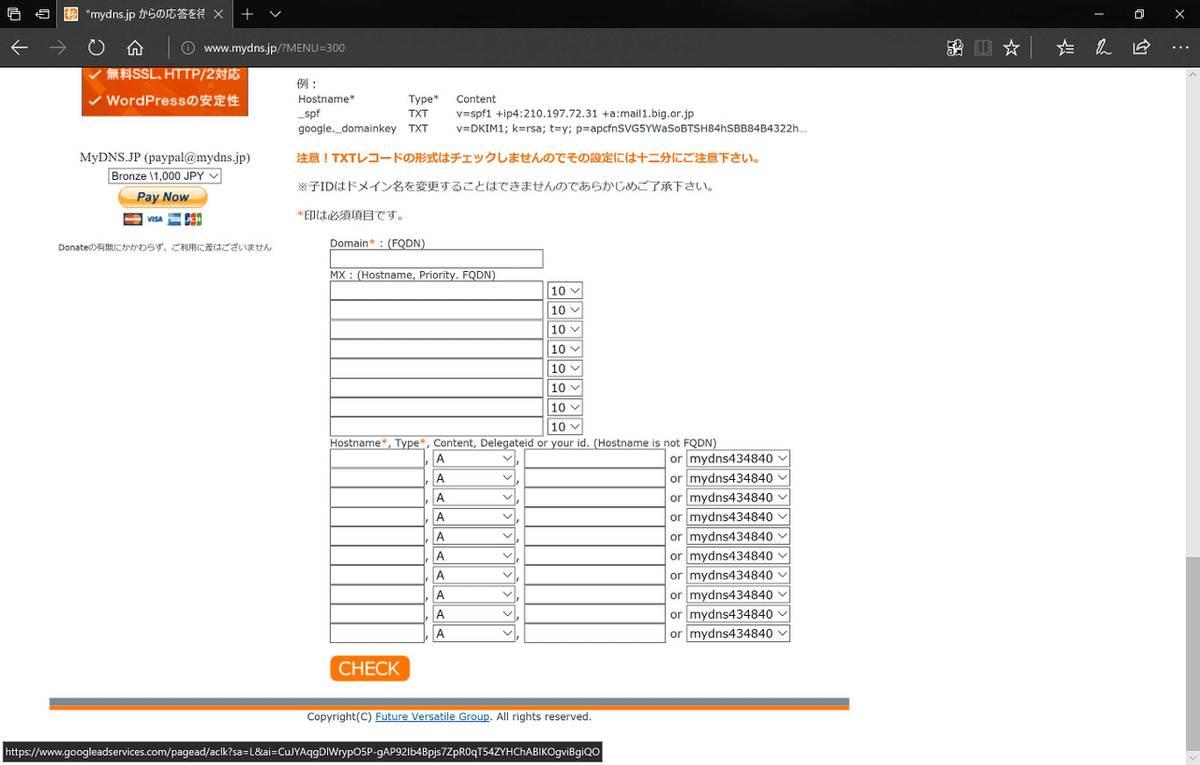The width and height of the screenshot is (1200, 765).
Task: Click the WordPress SSL banner ad
Action: click(165, 92)
